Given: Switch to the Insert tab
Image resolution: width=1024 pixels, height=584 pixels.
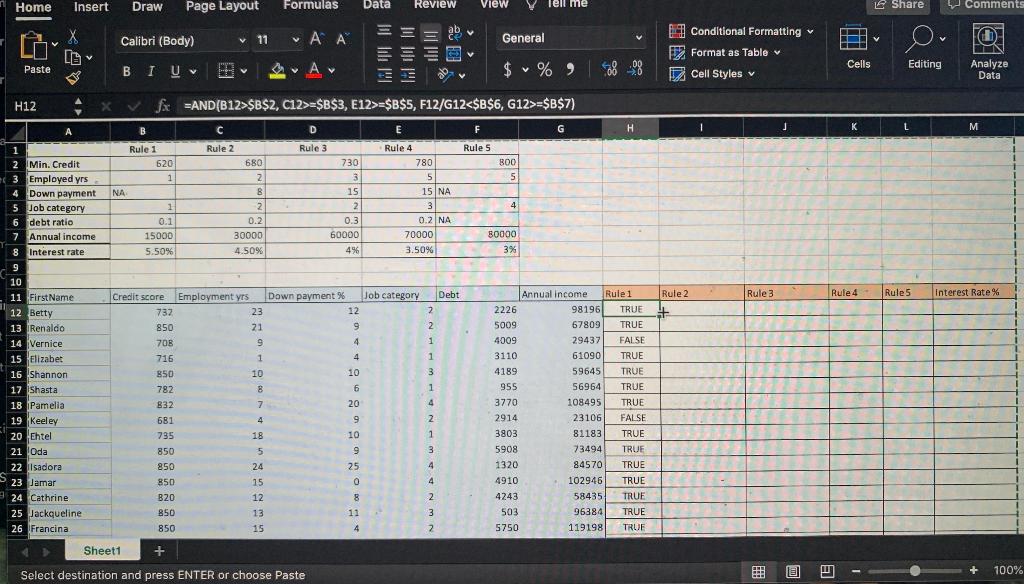Looking at the screenshot, I should [x=91, y=7].
